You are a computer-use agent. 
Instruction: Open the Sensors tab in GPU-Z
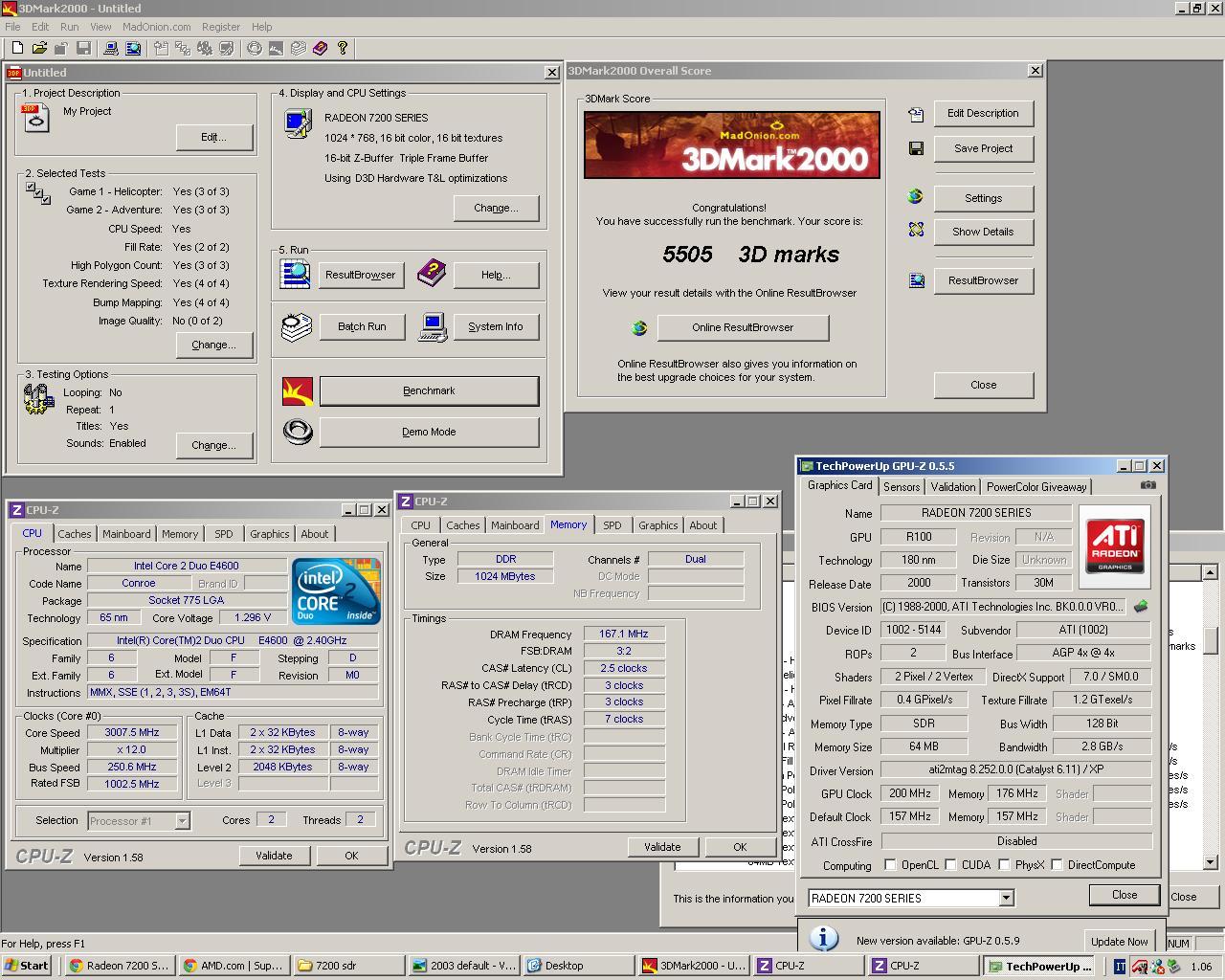pos(902,487)
